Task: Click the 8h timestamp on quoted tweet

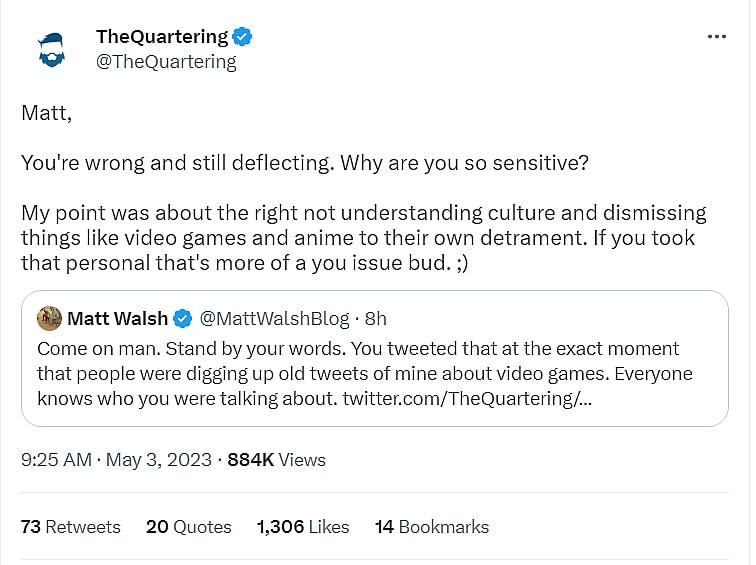Action: 375,319
